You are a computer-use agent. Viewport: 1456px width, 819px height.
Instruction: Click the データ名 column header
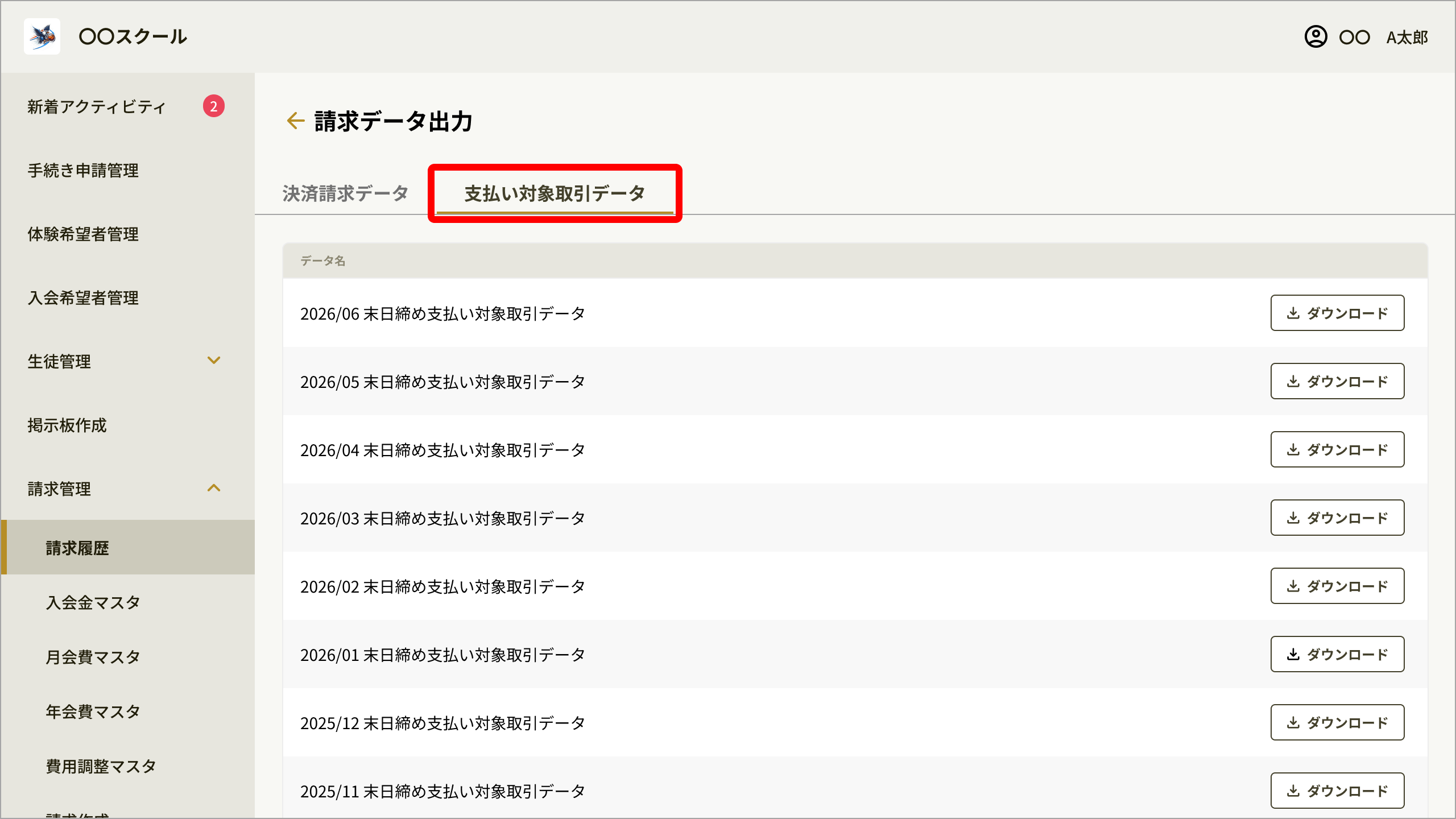point(323,260)
